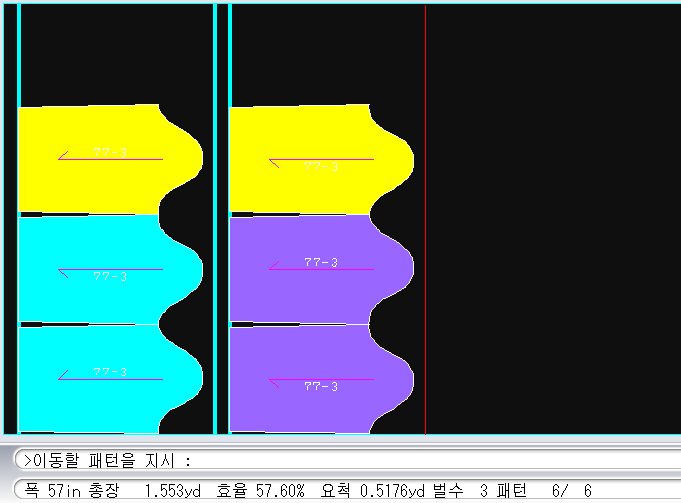Screen dimensions: 681x503
Task: Click the 이동할 패턴을 지시 command input field
Action: [x=400, y=461]
